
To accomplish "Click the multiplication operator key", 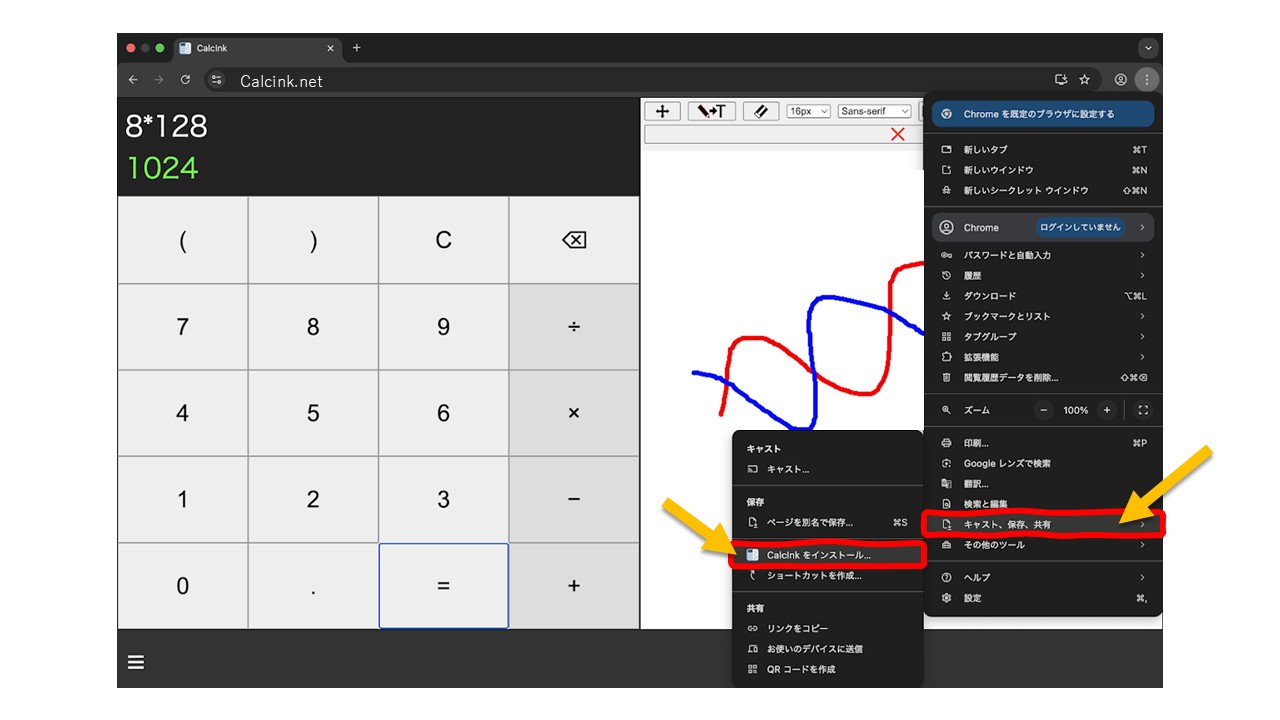I will (x=574, y=413).
